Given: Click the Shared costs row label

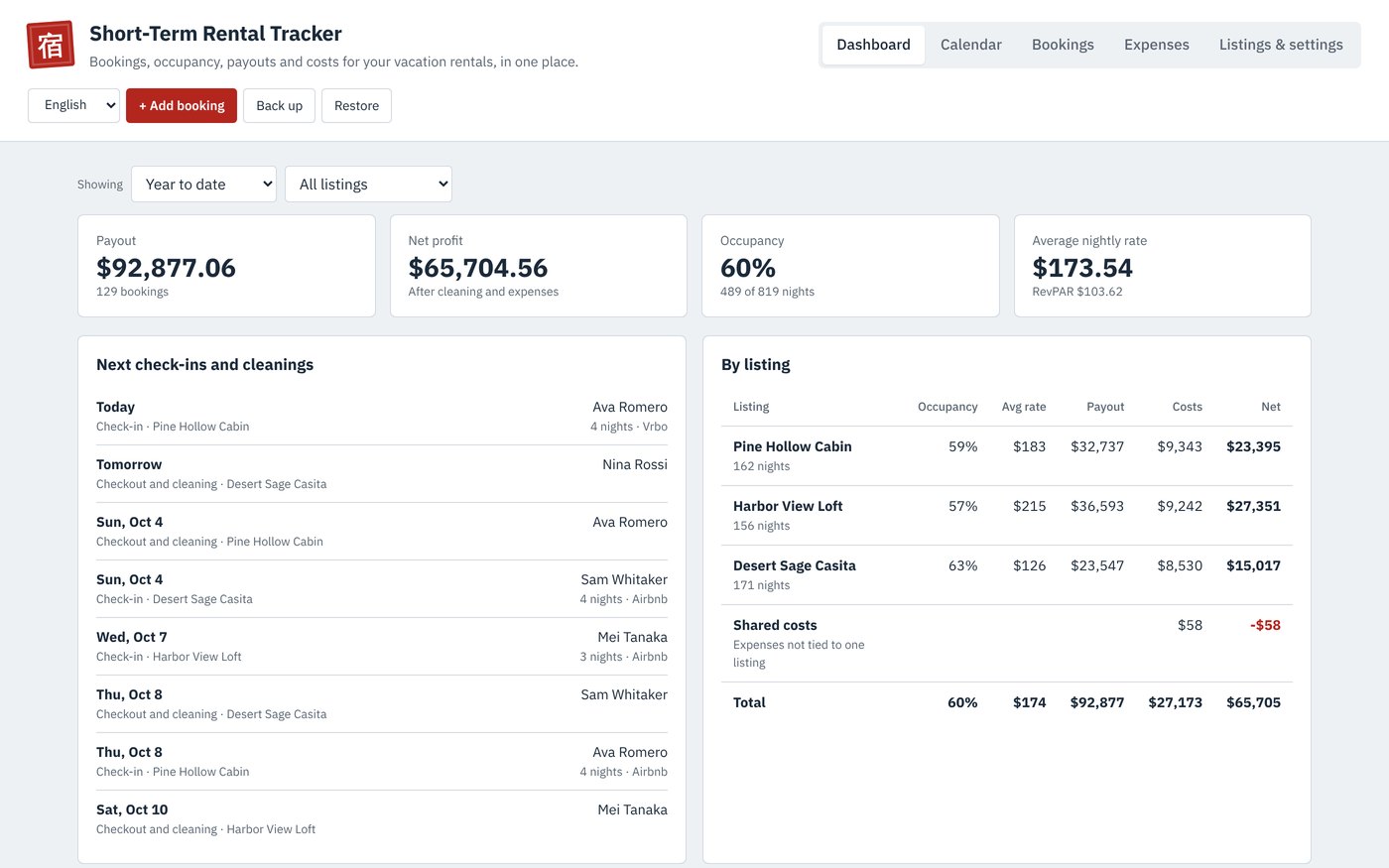Looking at the screenshot, I should [x=775, y=625].
